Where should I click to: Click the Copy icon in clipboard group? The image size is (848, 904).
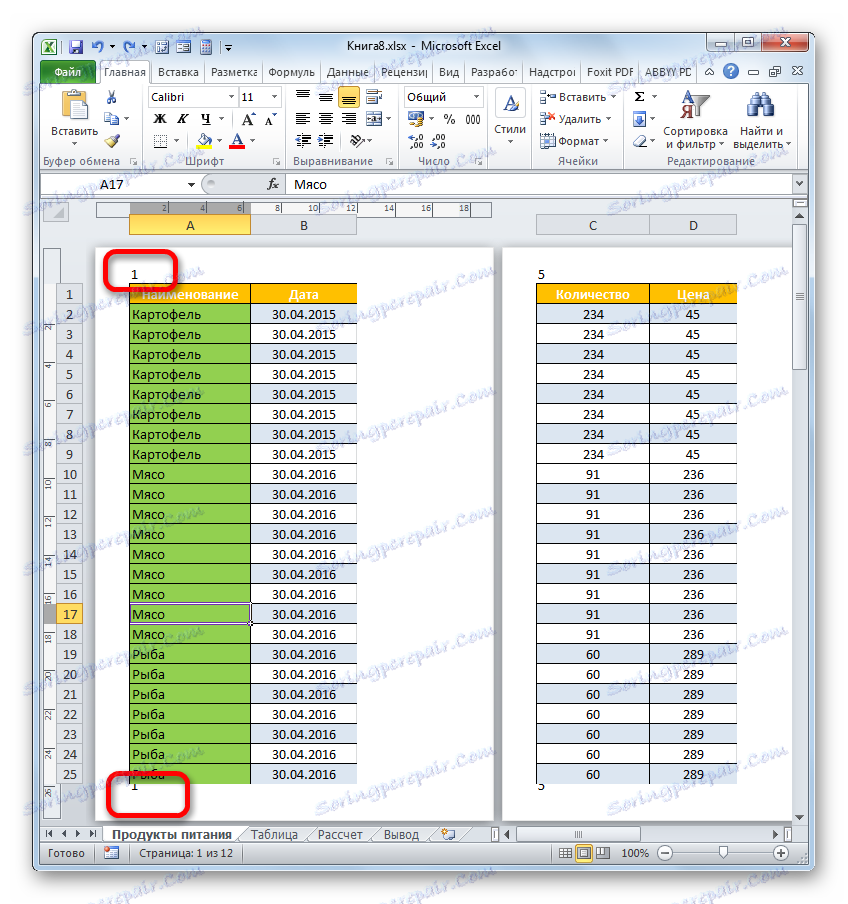111,119
